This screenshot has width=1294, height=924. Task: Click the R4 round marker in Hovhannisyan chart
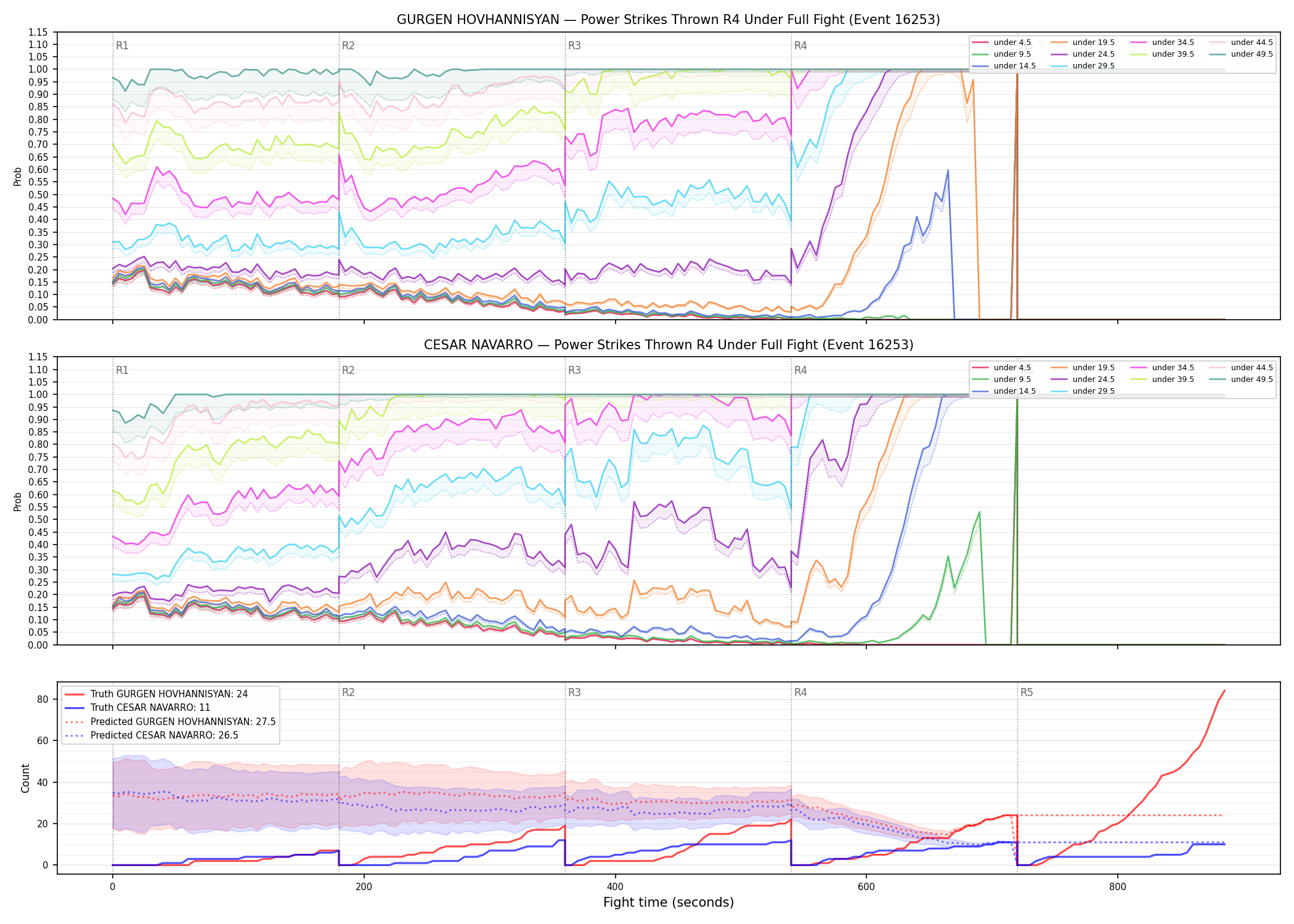pos(800,46)
